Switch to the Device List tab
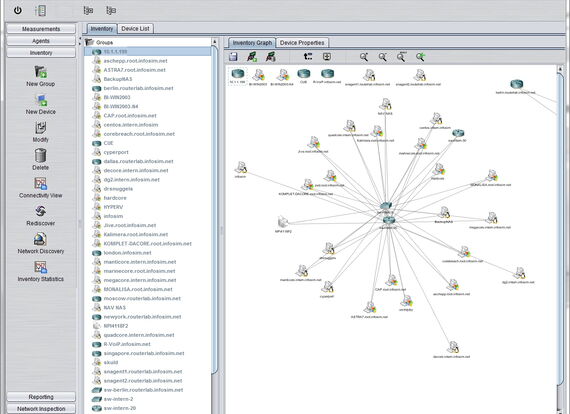 (135, 29)
